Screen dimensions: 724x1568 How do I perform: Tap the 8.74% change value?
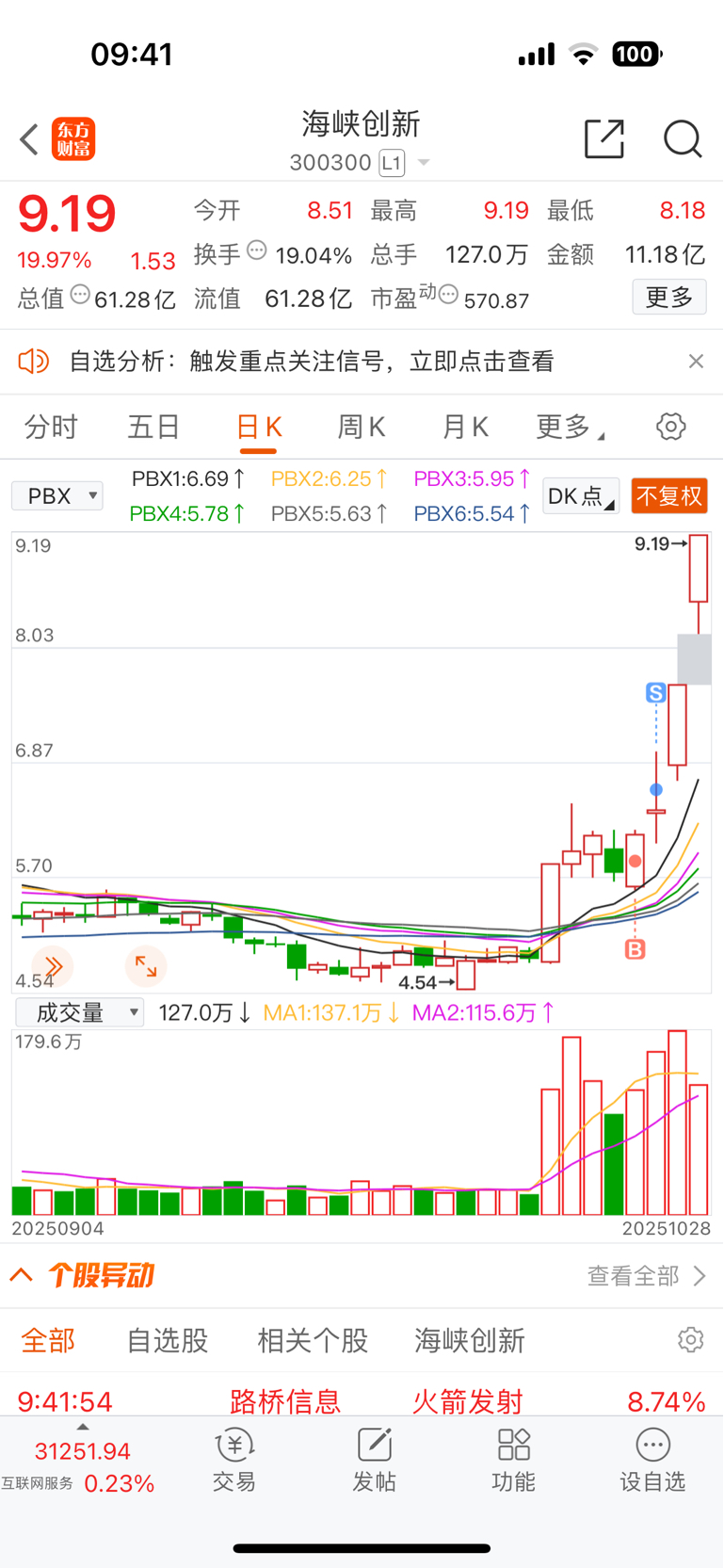[x=667, y=1401]
